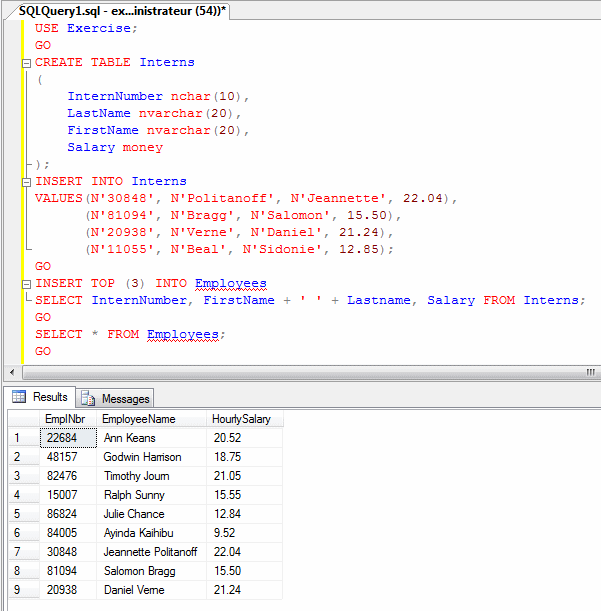Image resolution: width=601 pixels, height=611 pixels.
Task: Select result row header 1
Action: tap(24, 438)
